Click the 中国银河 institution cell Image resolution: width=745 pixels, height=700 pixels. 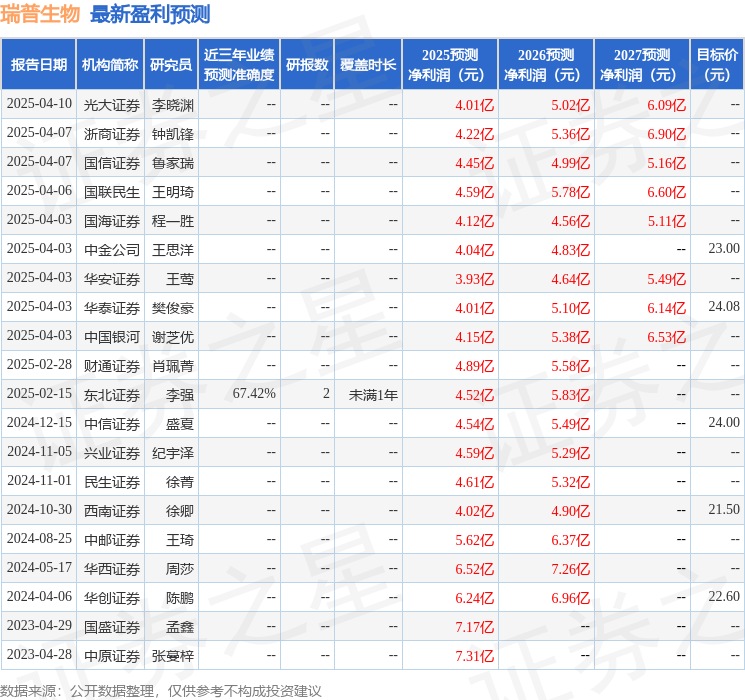(112, 337)
